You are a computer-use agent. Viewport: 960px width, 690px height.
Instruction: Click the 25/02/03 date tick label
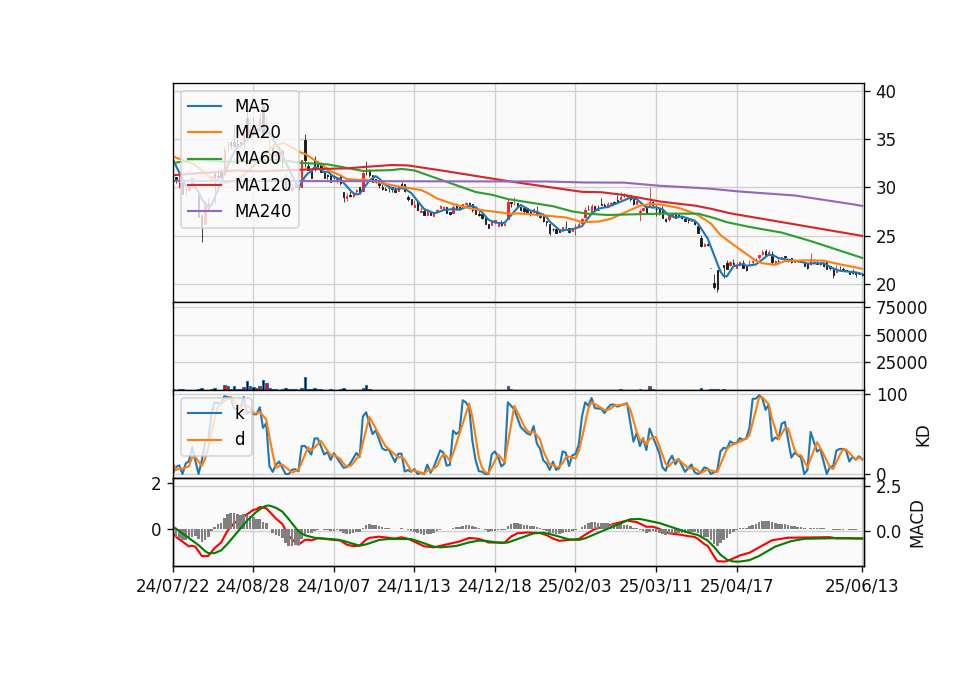[575, 586]
